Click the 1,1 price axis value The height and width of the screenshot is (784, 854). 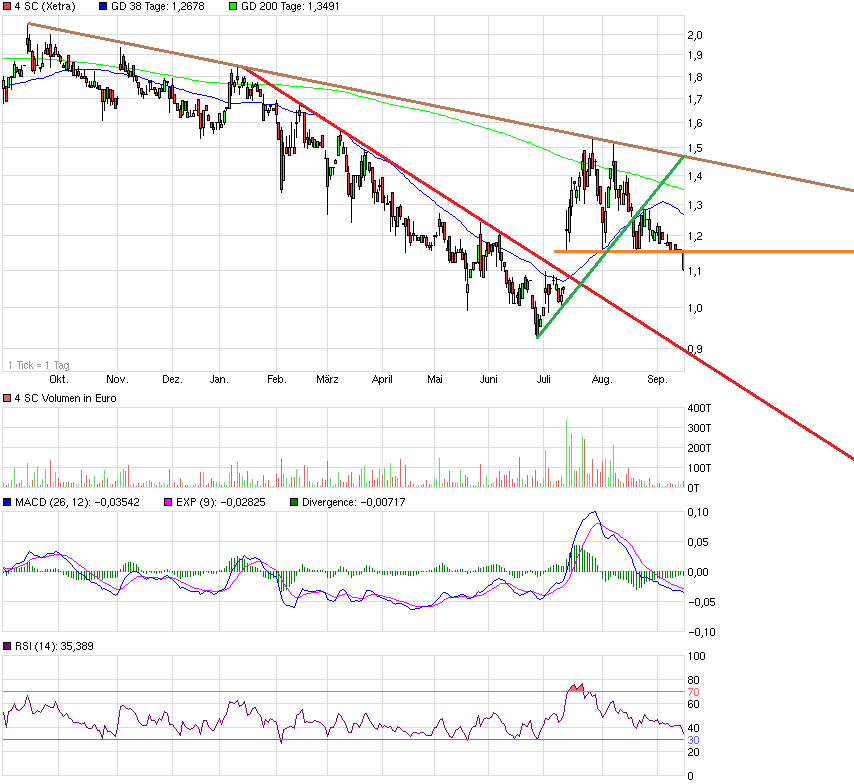tap(695, 271)
